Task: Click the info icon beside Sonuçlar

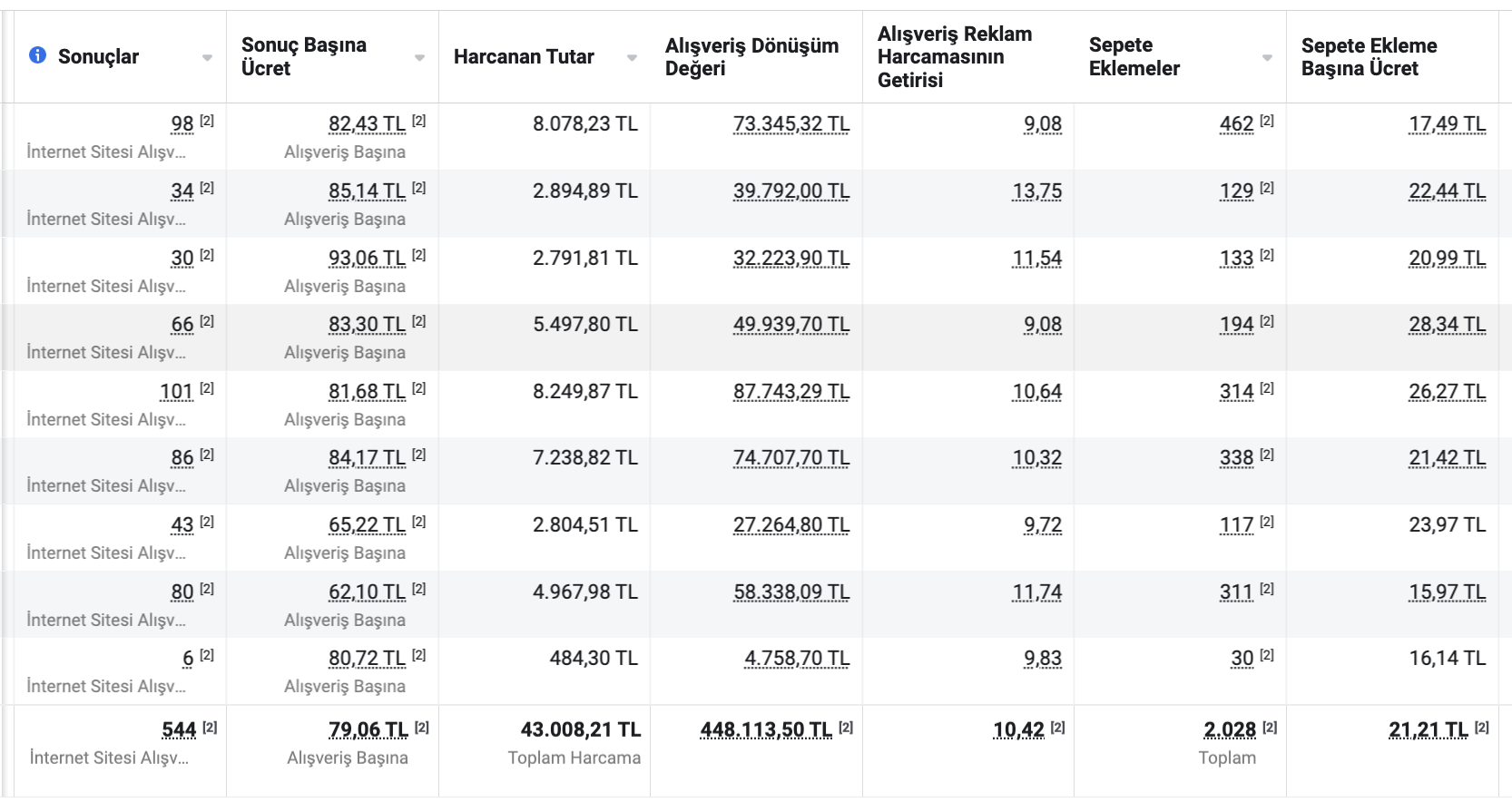Action: [37, 55]
